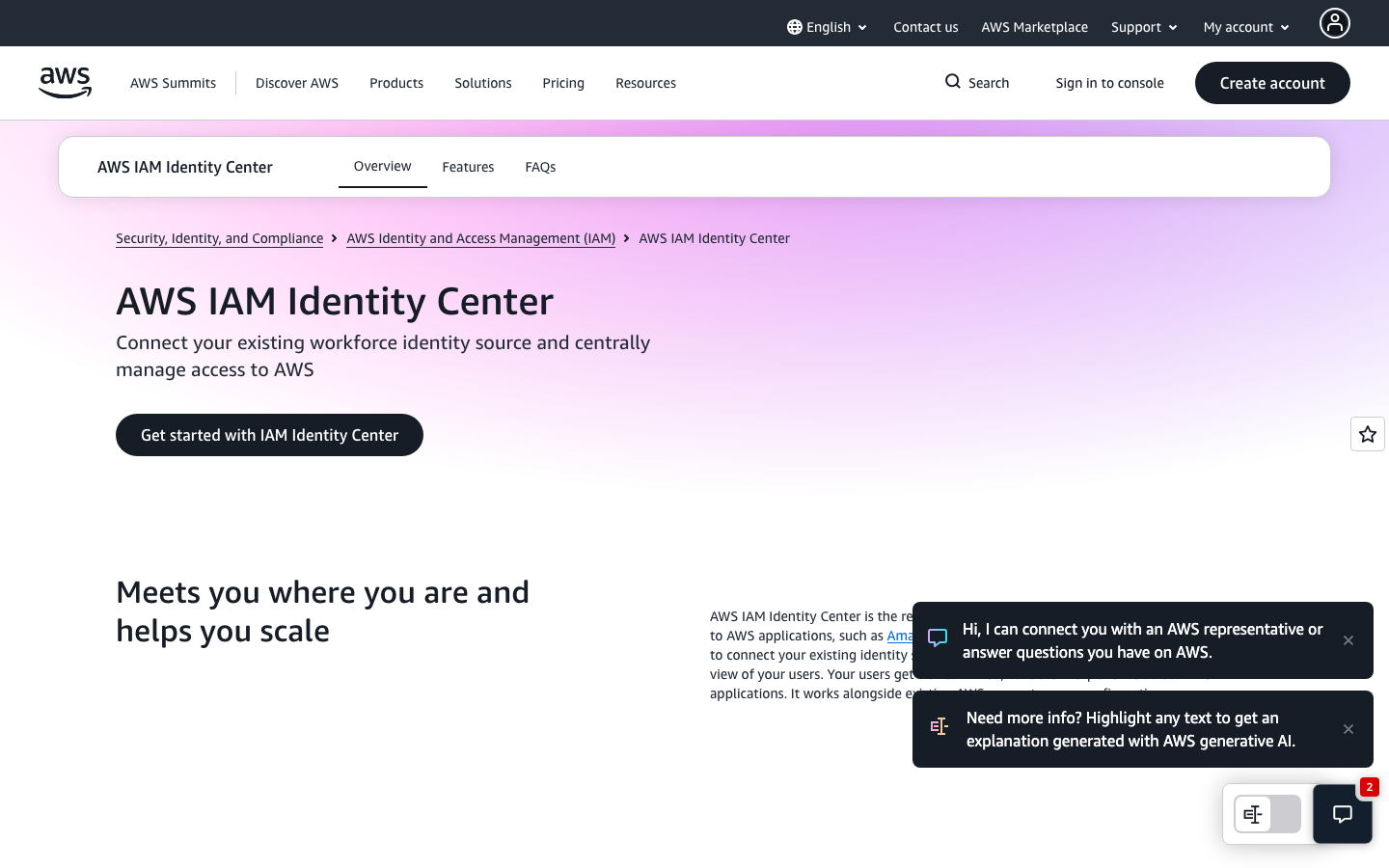
Task: Close the generative AI explanation notification
Action: pos(1348,729)
